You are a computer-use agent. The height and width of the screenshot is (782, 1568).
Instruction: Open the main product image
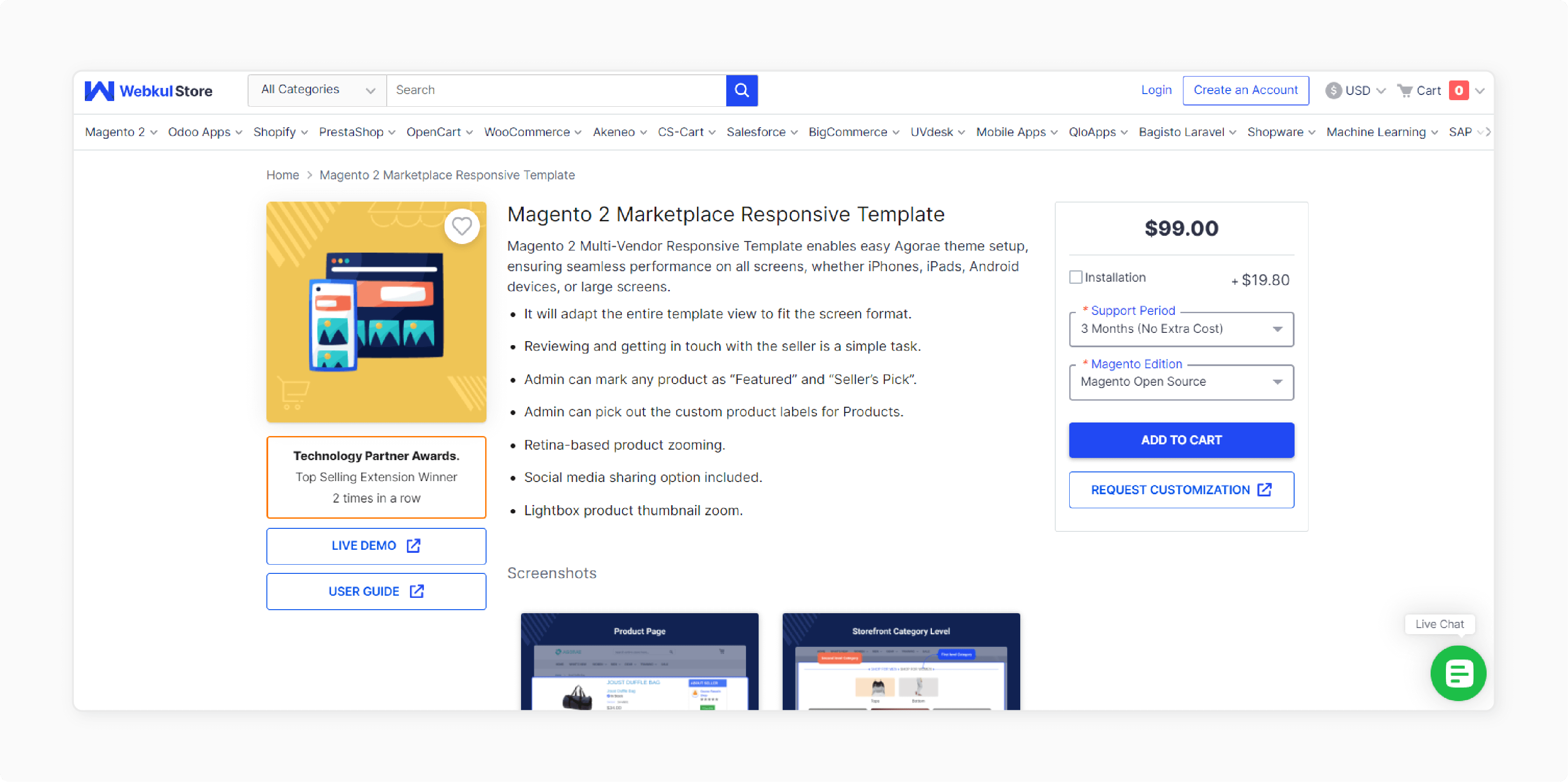pos(376,312)
